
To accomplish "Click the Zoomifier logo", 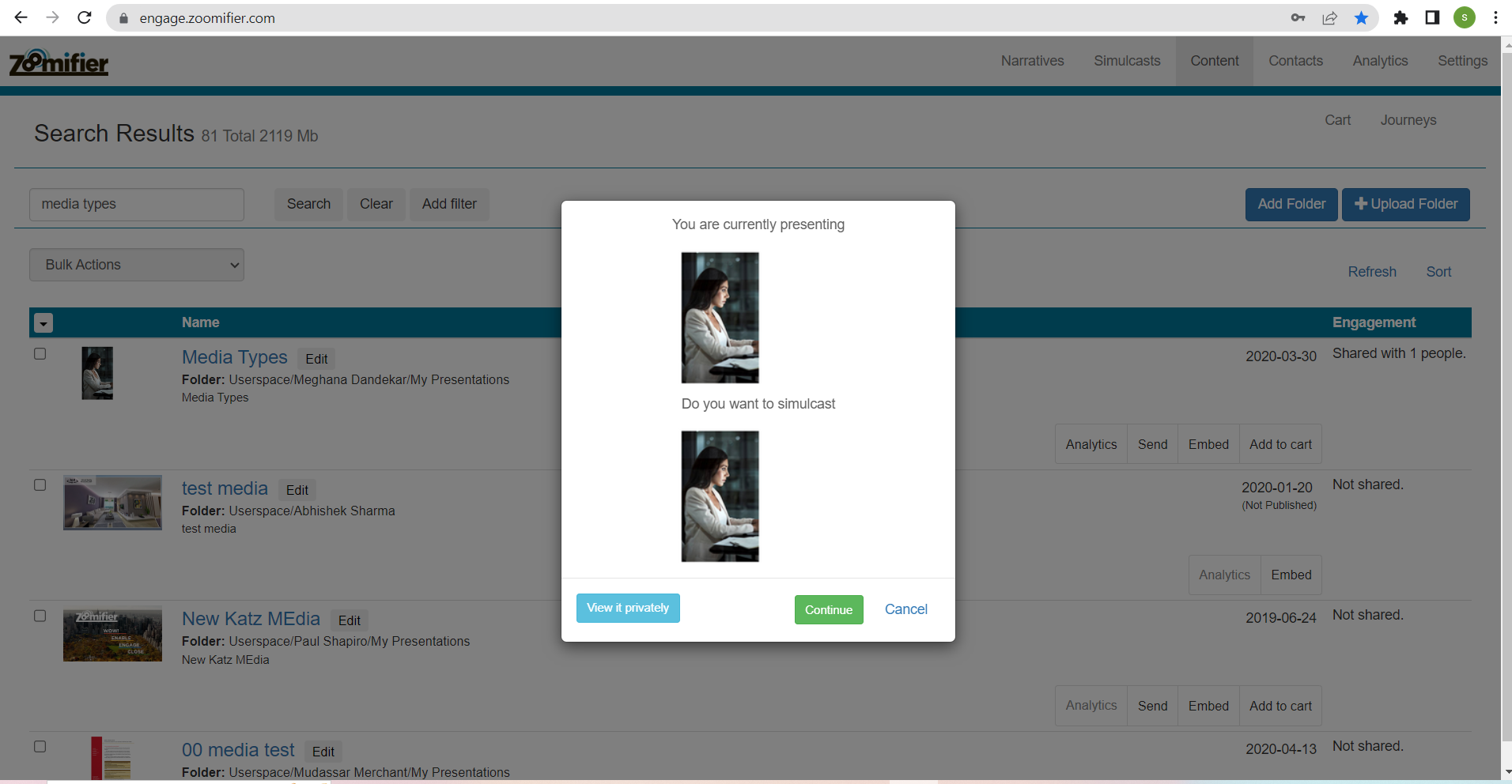I will [59, 62].
